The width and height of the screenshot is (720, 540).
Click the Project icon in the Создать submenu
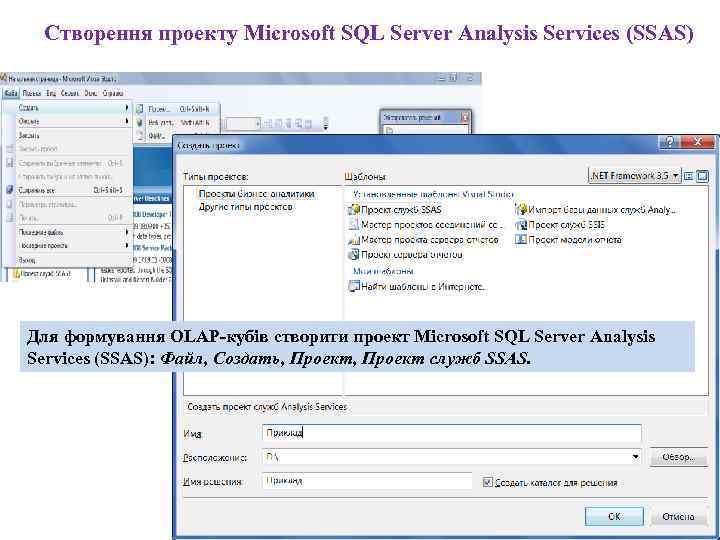pyautogui.click(x=140, y=109)
